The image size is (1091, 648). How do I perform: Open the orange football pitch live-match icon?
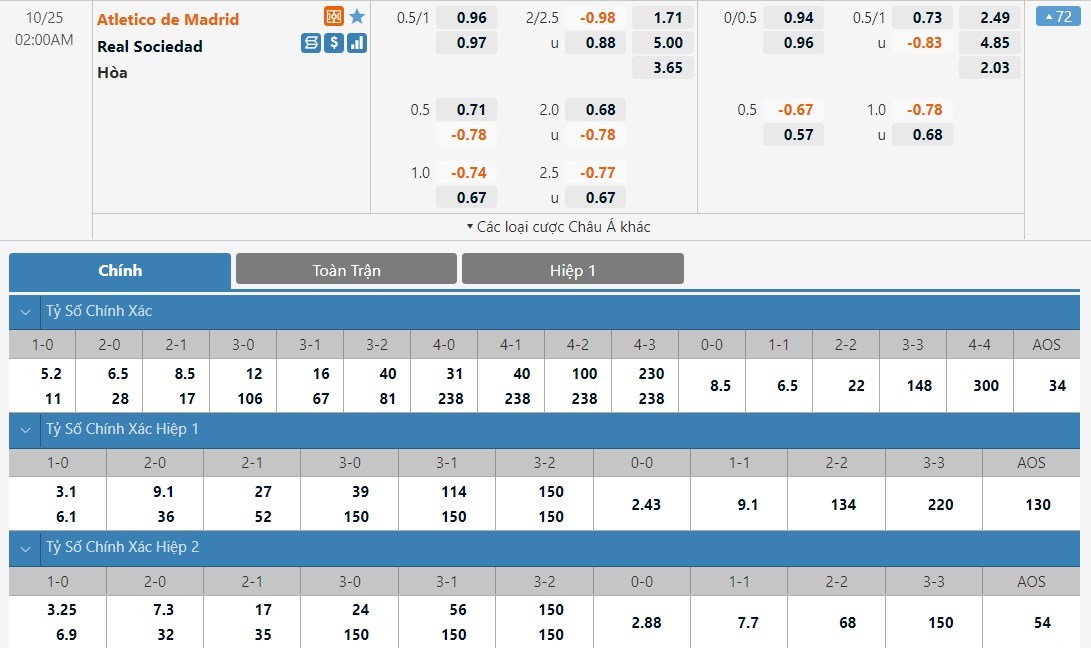334,17
